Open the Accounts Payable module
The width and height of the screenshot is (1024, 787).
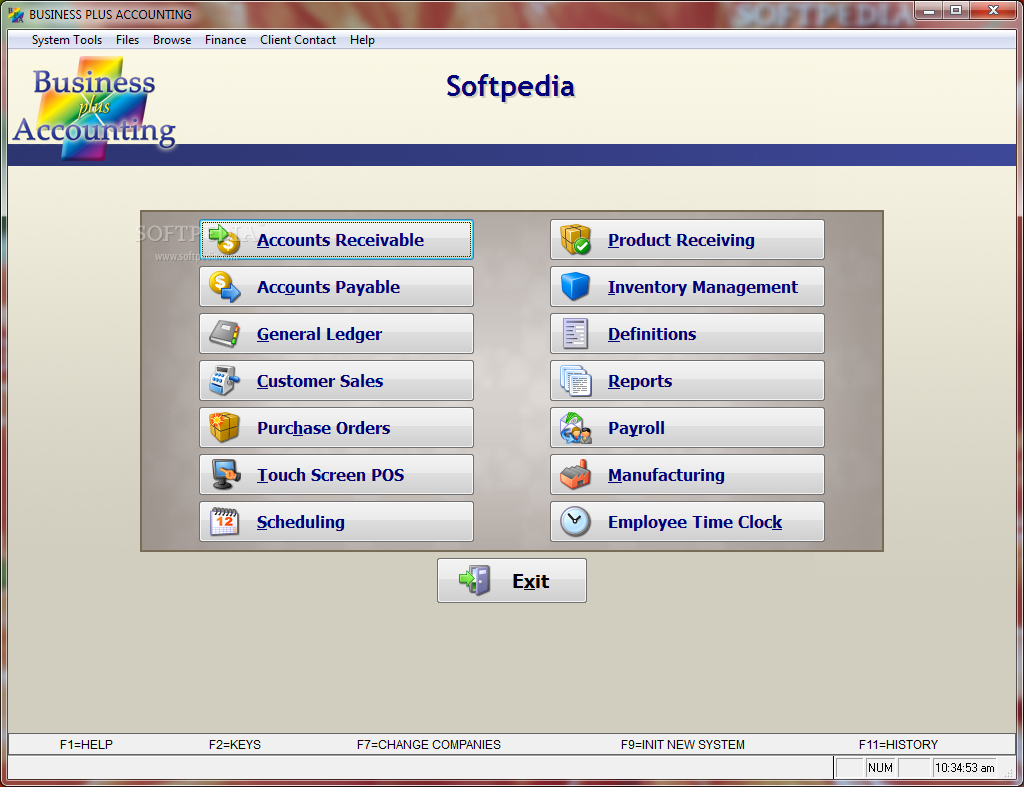tap(336, 287)
